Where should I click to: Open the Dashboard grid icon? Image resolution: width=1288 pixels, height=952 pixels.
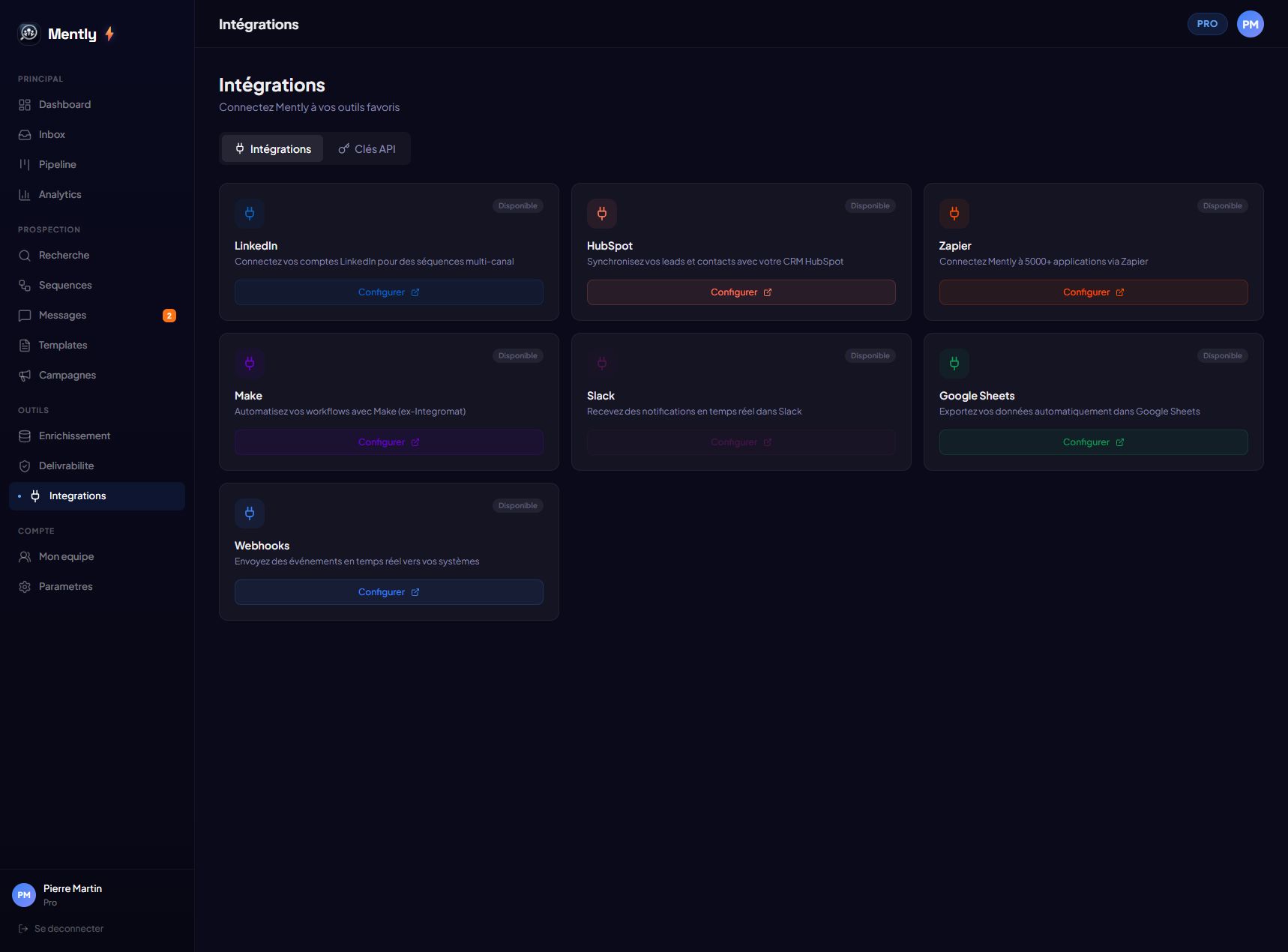(25, 105)
